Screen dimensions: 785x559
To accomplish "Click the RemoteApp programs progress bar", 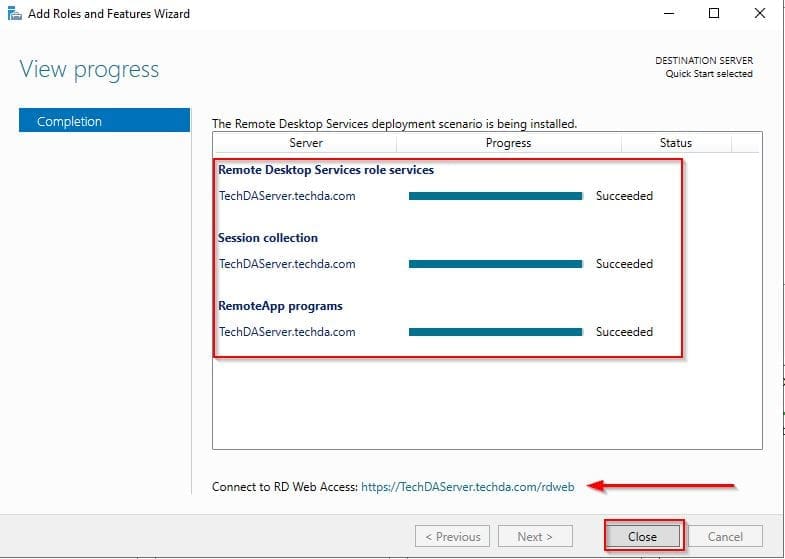I will point(496,332).
